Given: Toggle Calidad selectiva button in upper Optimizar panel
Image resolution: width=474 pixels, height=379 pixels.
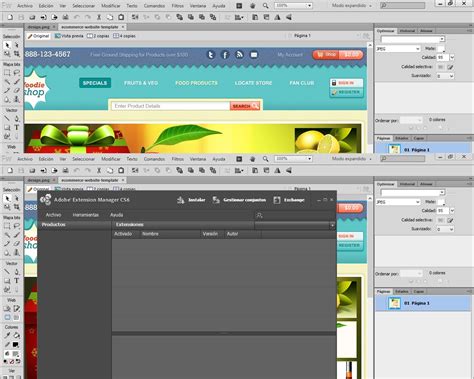Looking at the screenshot, I should (441, 67).
